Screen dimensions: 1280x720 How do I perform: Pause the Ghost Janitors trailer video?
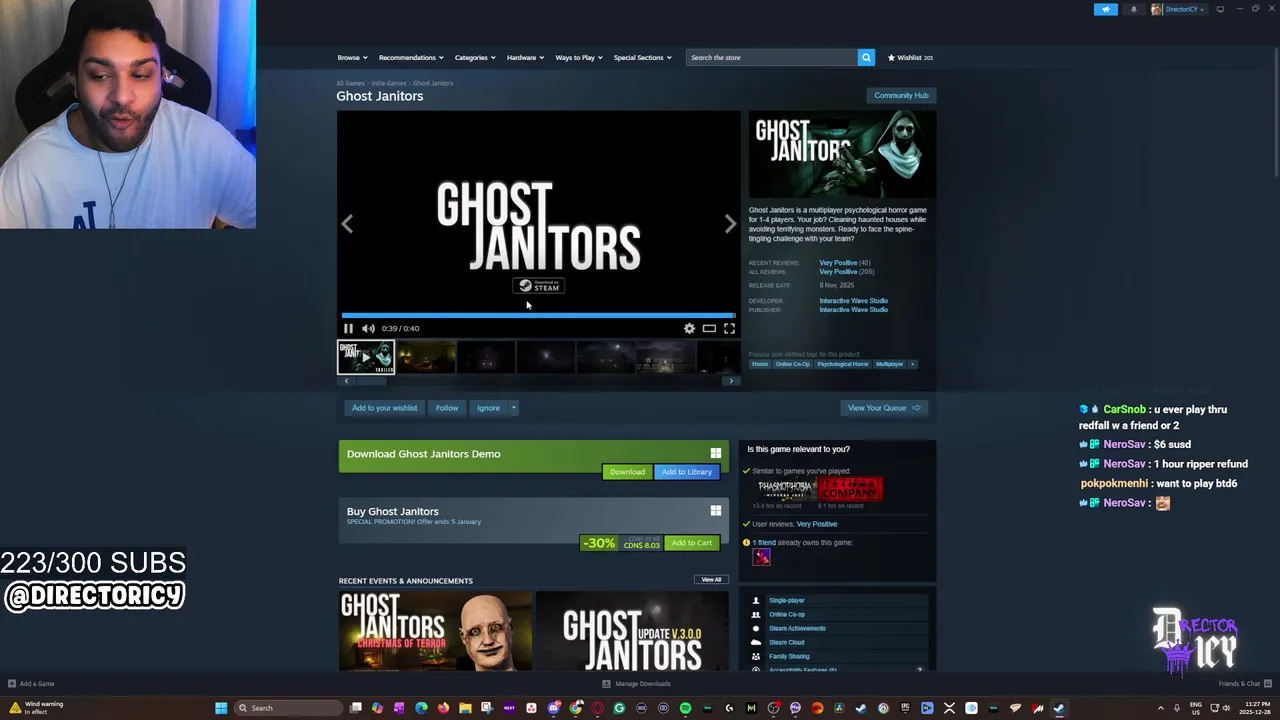(348, 328)
